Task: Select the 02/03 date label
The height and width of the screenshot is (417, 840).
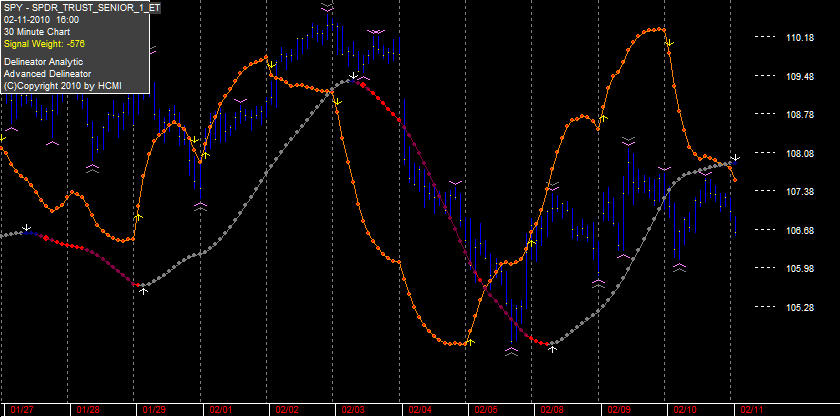Action: click(353, 409)
